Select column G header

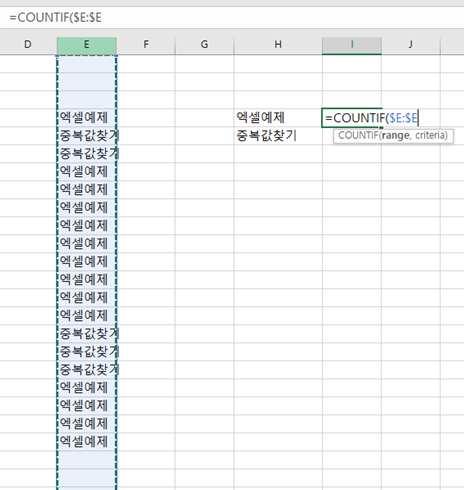[x=205, y=45]
